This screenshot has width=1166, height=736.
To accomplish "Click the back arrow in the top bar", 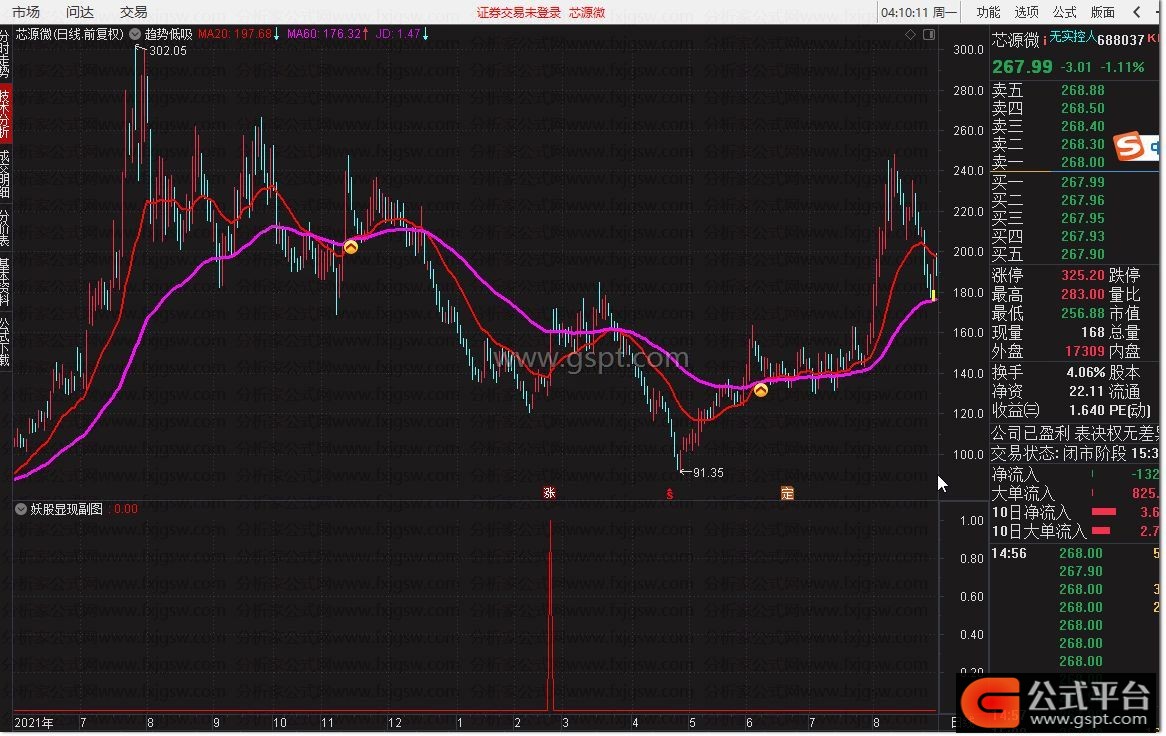I will (1137, 12).
